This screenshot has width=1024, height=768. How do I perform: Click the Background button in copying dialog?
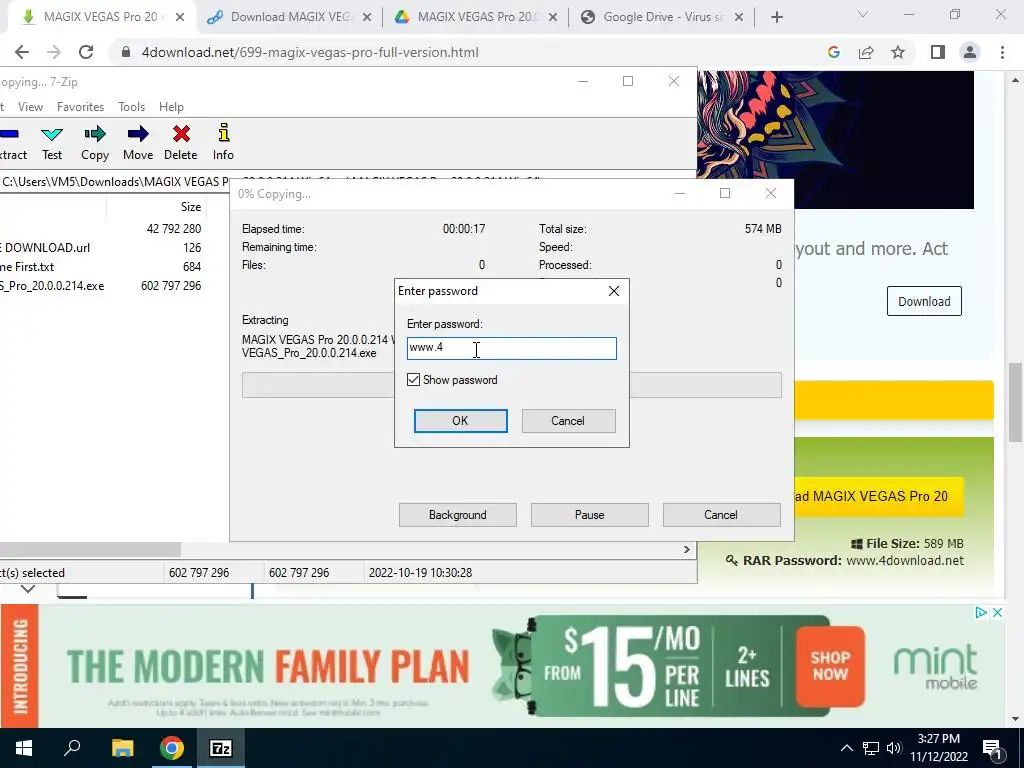(x=458, y=515)
